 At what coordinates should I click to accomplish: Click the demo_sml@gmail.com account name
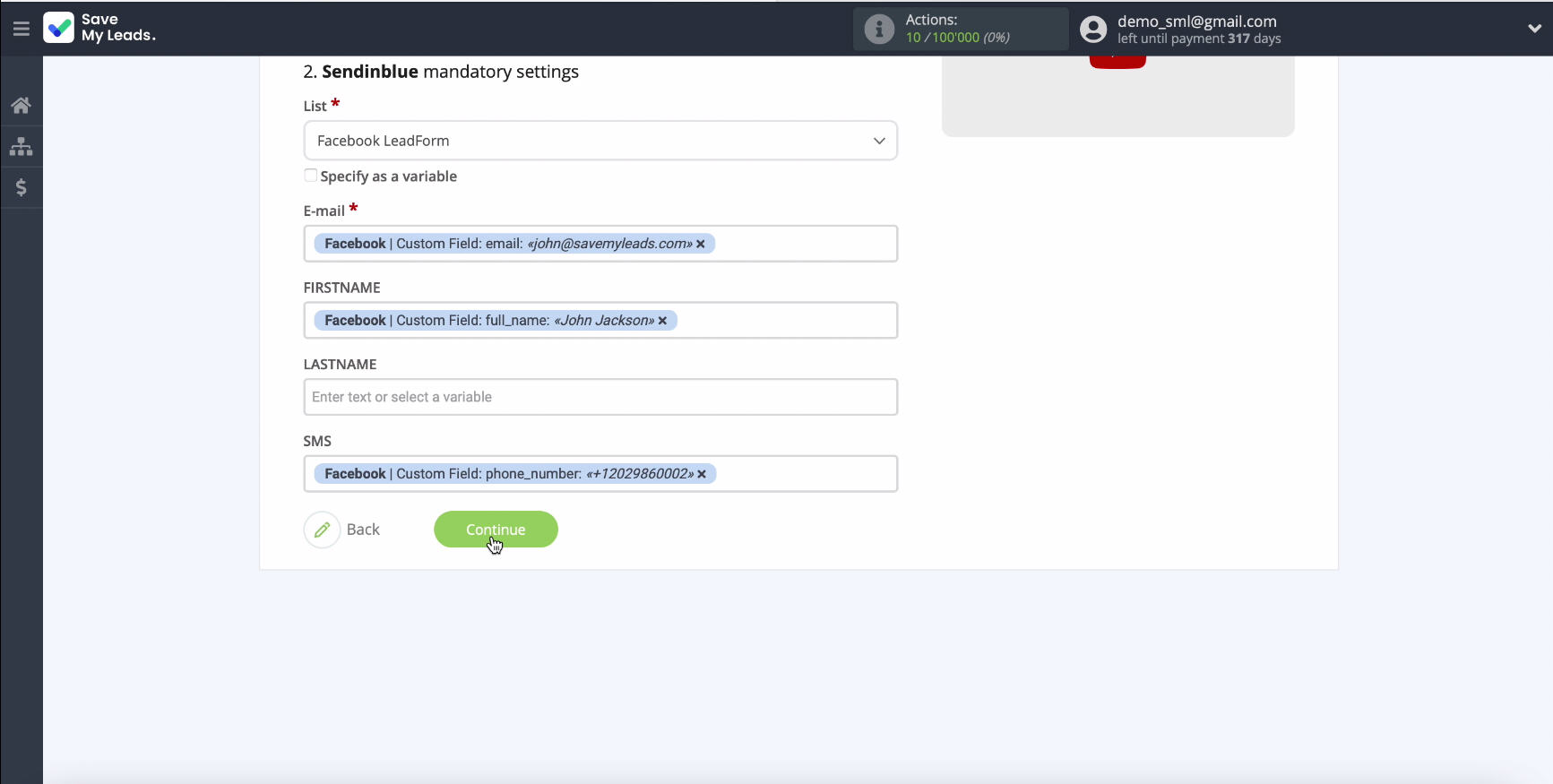tap(1196, 22)
